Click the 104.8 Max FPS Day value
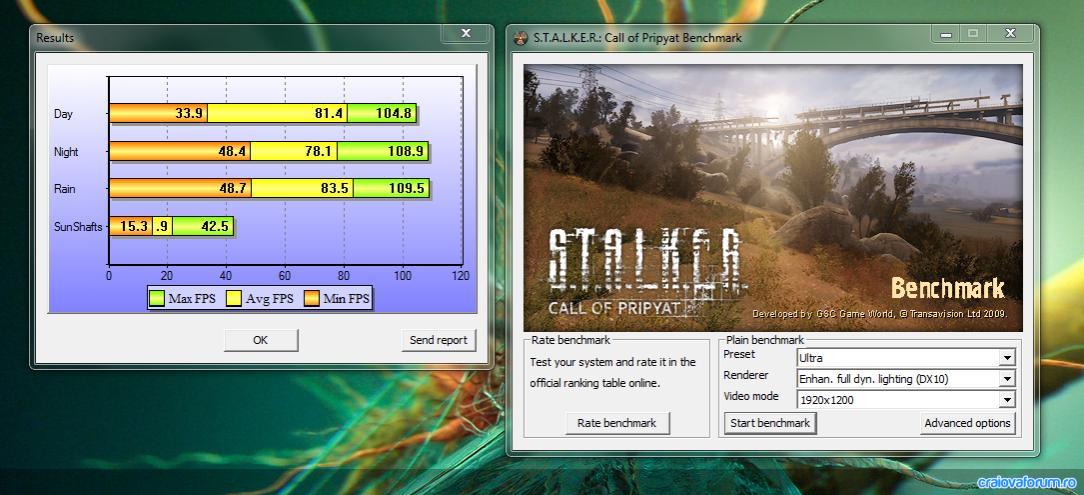Viewport: 1084px width, 495px height. pos(394,113)
